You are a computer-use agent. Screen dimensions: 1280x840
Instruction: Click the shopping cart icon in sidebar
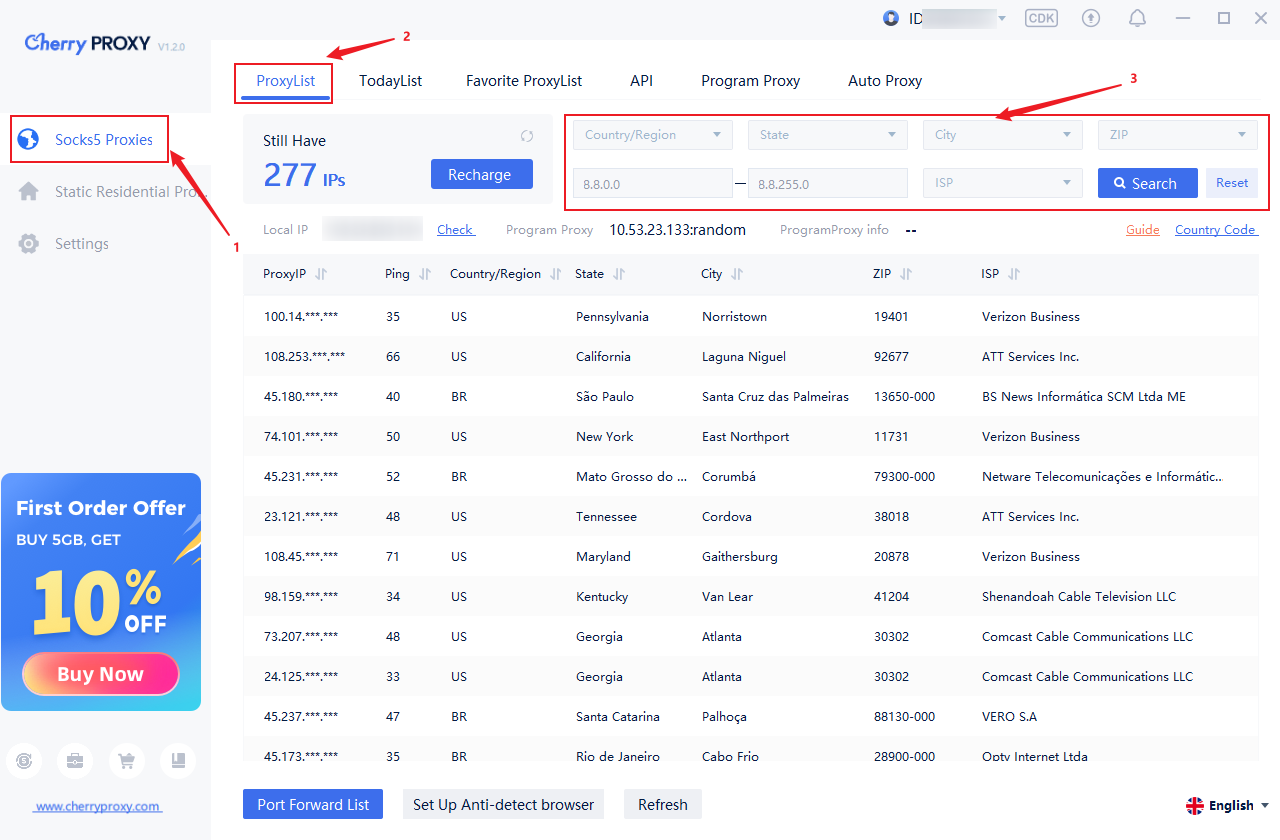(126, 761)
